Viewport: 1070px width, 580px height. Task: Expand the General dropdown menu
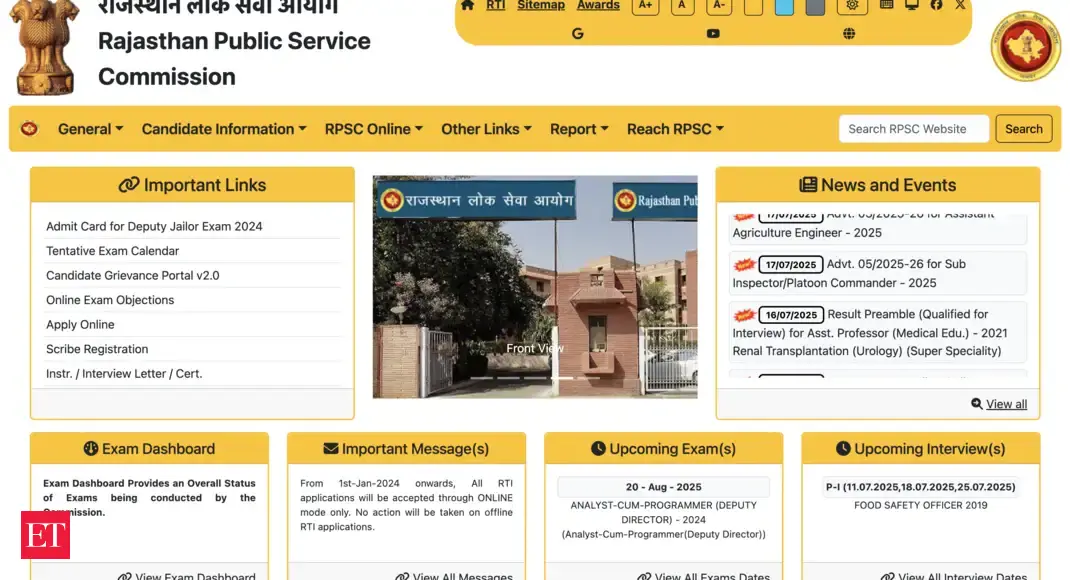[90, 129]
